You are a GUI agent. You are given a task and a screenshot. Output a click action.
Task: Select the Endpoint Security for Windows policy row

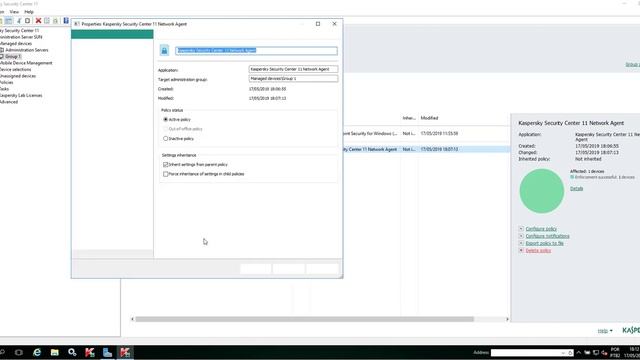pyautogui.click(x=426, y=133)
